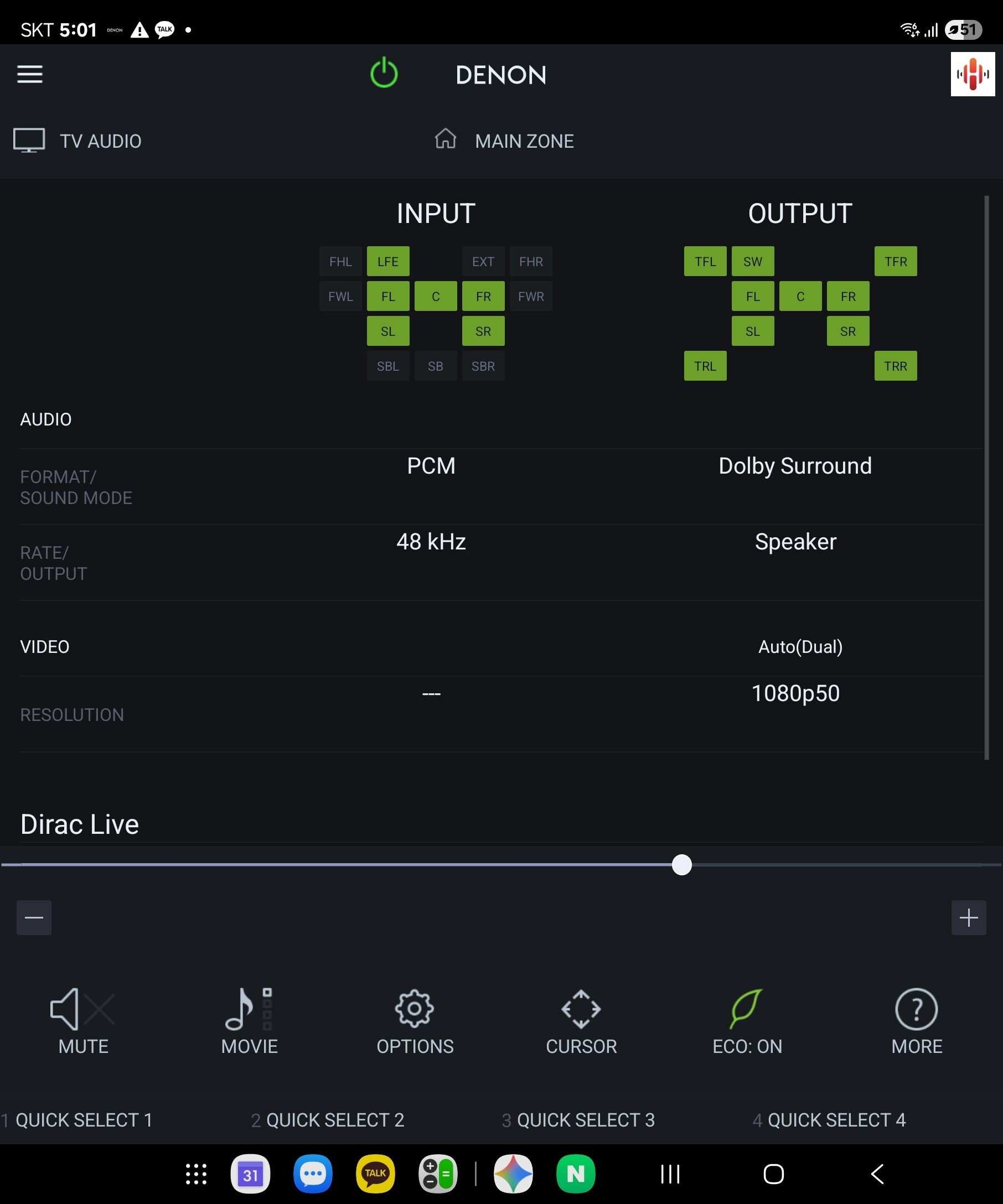
Task: Click the FWR input channel indicator
Action: [x=531, y=297]
